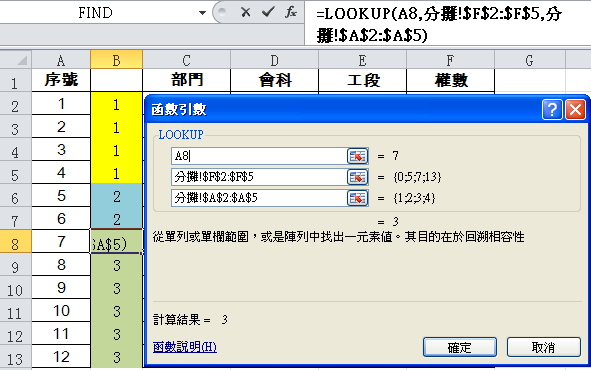Viewport: 591px width, 370px height.
Task: Click cell A11 containing 10
Action: pos(61,310)
